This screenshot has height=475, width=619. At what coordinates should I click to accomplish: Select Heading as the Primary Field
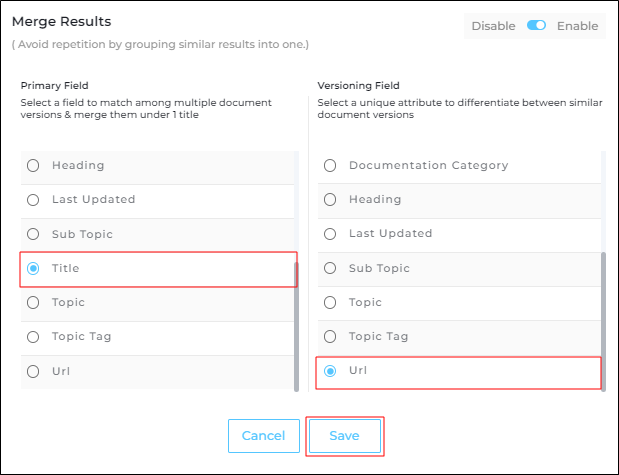[x=34, y=166]
